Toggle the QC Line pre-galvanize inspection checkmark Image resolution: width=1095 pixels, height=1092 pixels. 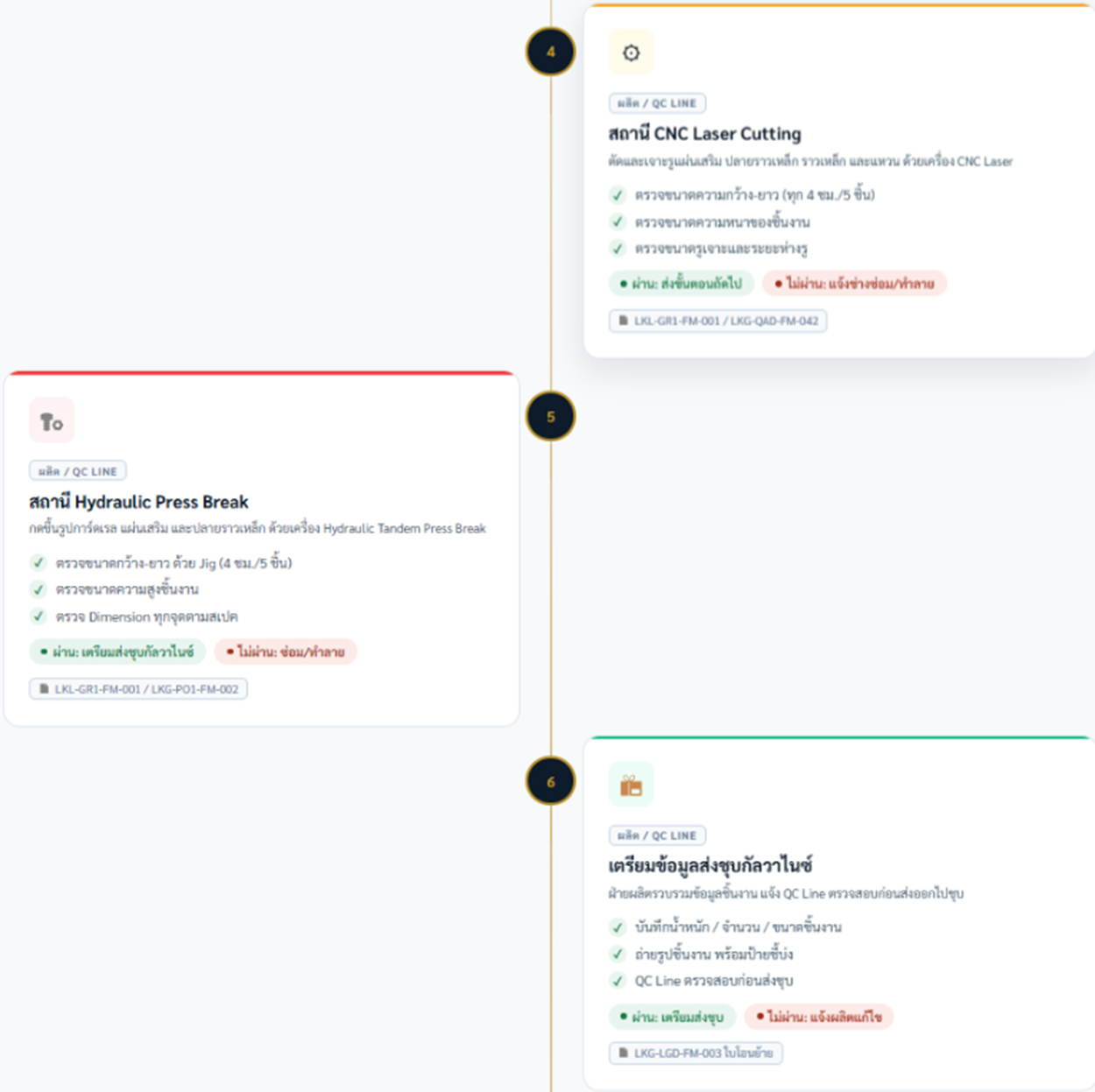point(618,981)
